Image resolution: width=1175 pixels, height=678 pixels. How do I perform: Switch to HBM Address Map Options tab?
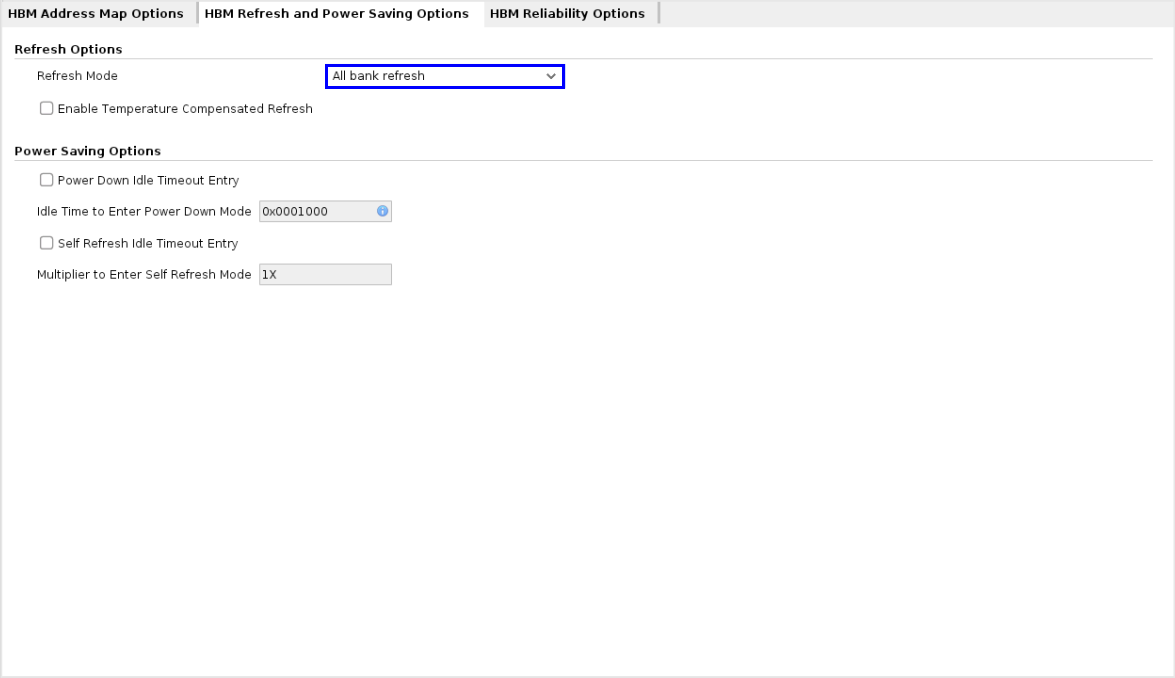click(96, 14)
